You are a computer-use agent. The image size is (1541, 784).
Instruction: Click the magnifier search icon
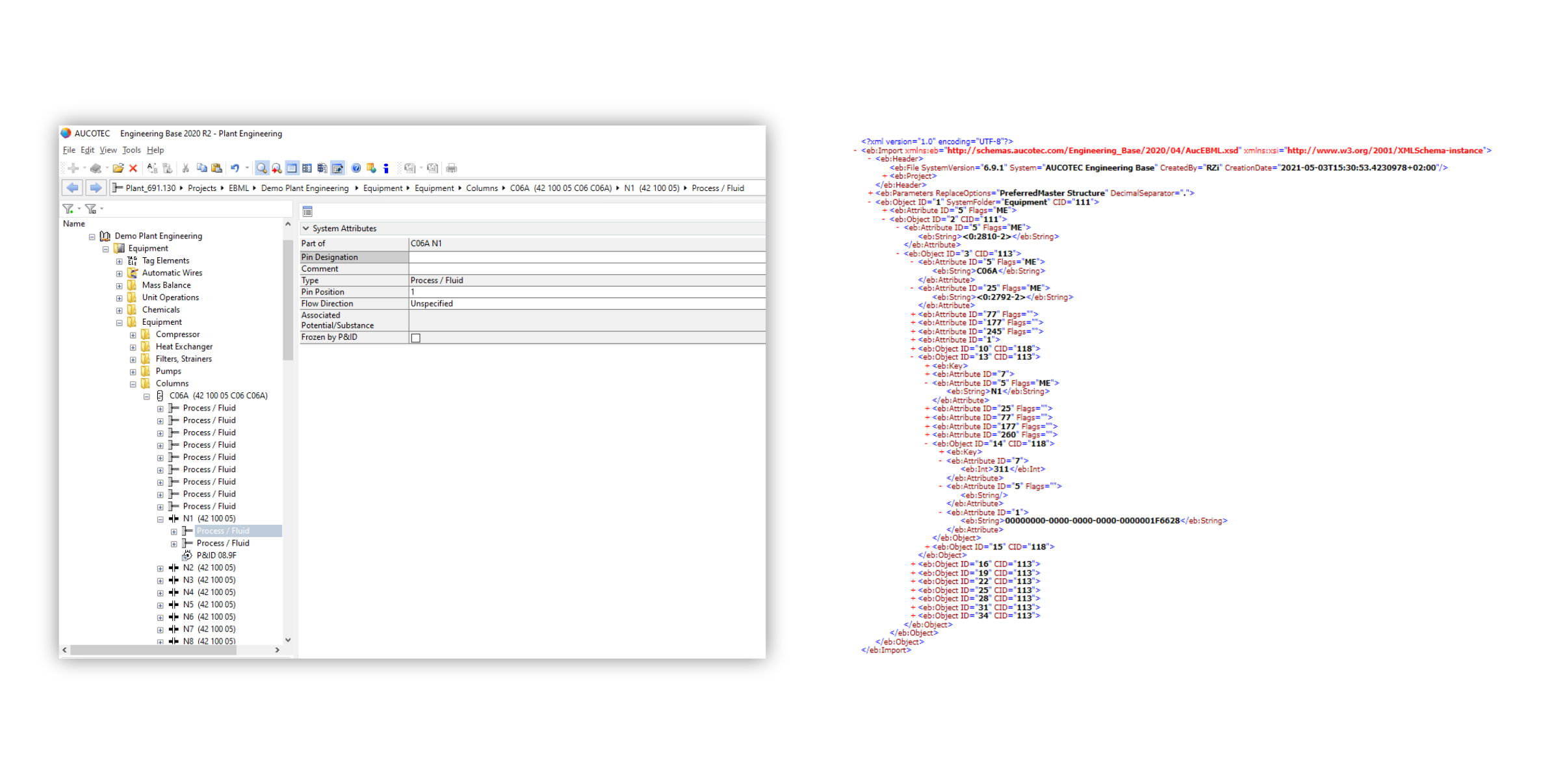pyautogui.click(x=261, y=168)
